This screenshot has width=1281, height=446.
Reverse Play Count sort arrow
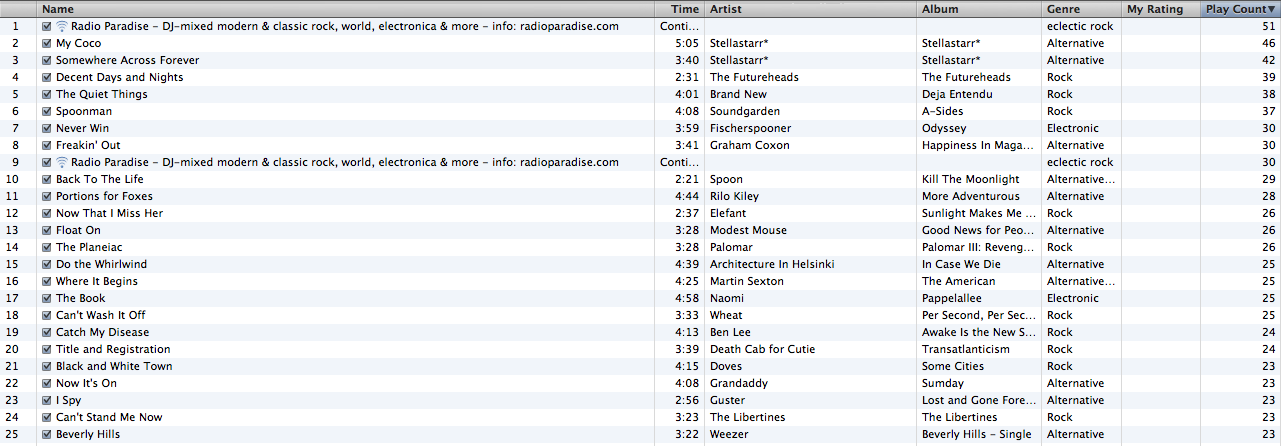pos(1271,9)
